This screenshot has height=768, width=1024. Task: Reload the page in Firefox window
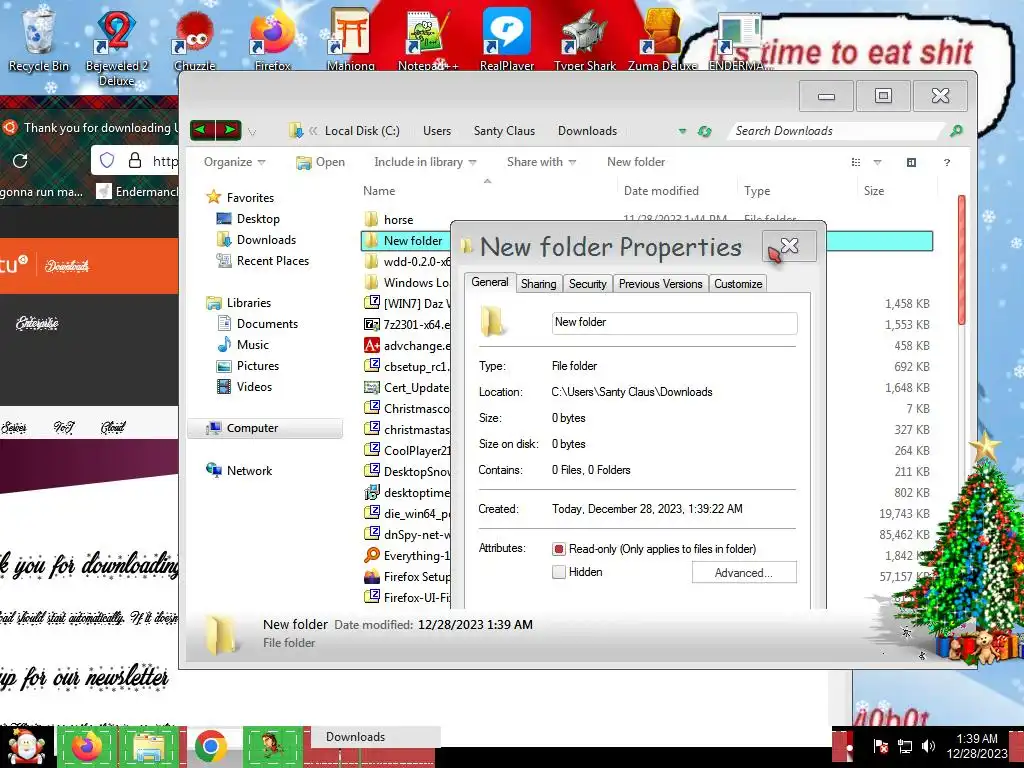[x=20, y=160]
